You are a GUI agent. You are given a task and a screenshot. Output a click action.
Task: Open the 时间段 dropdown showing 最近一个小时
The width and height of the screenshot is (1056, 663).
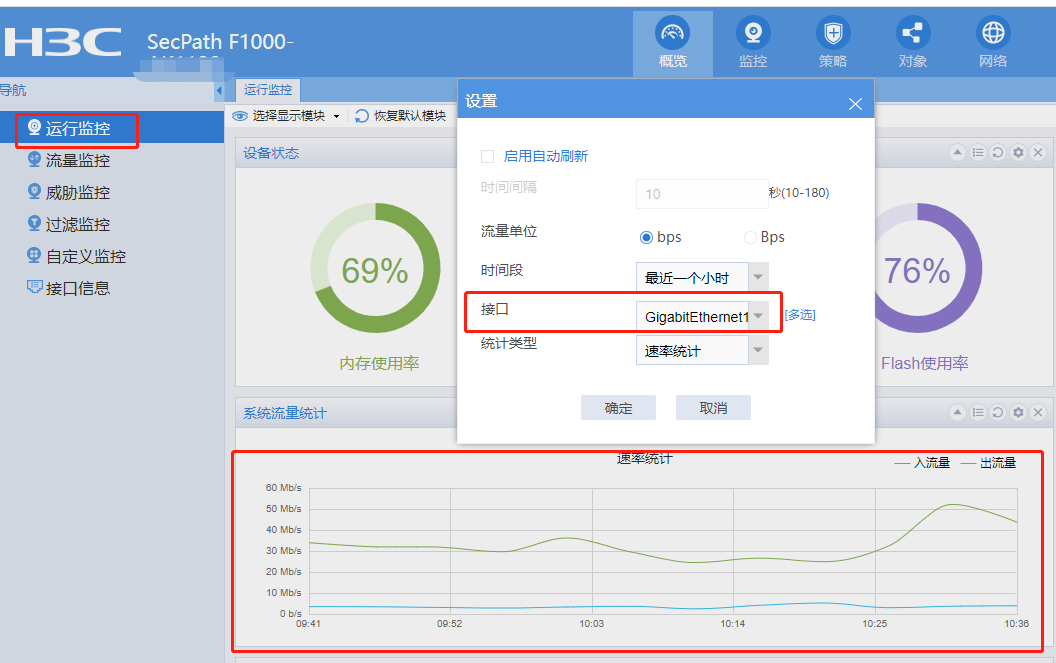tap(702, 278)
